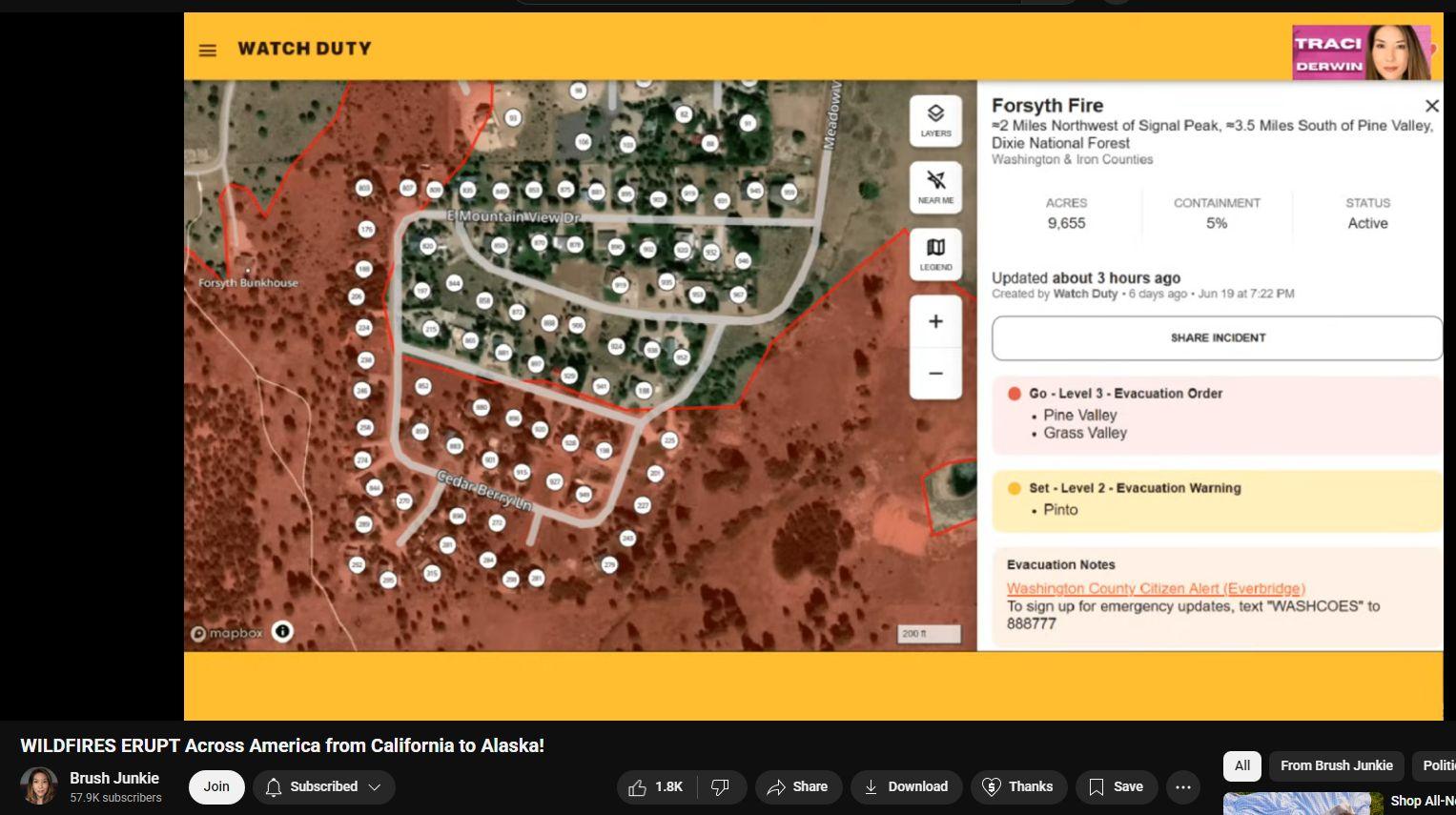This screenshot has width=1456, height=815.
Task: Open the Watch Duty hamburger menu
Action: click(x=207, y=51)
